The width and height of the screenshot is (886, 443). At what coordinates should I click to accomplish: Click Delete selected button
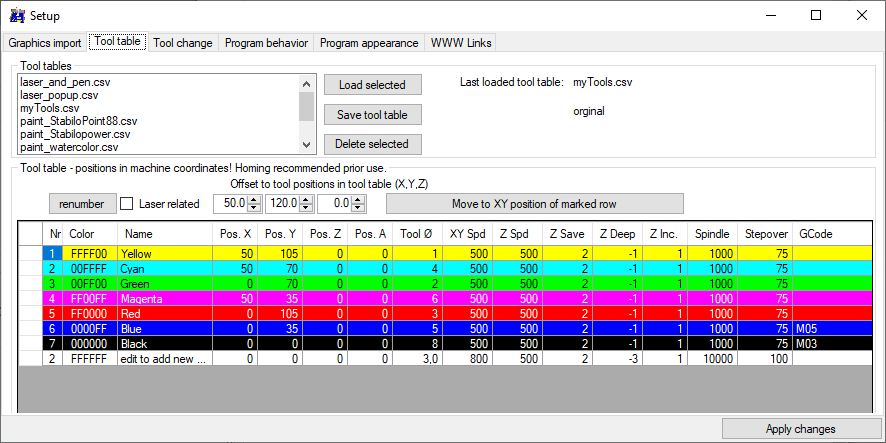(x=372, y=144)
